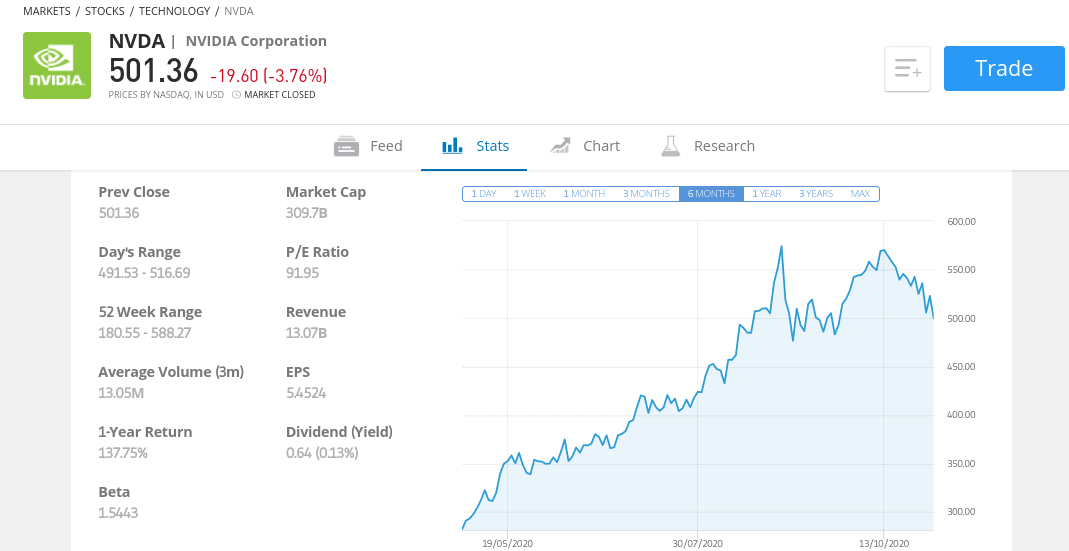Click the Chart tab arrow icon
The width and height of the screenshot is (1069, 551).
tap(560, 145)
